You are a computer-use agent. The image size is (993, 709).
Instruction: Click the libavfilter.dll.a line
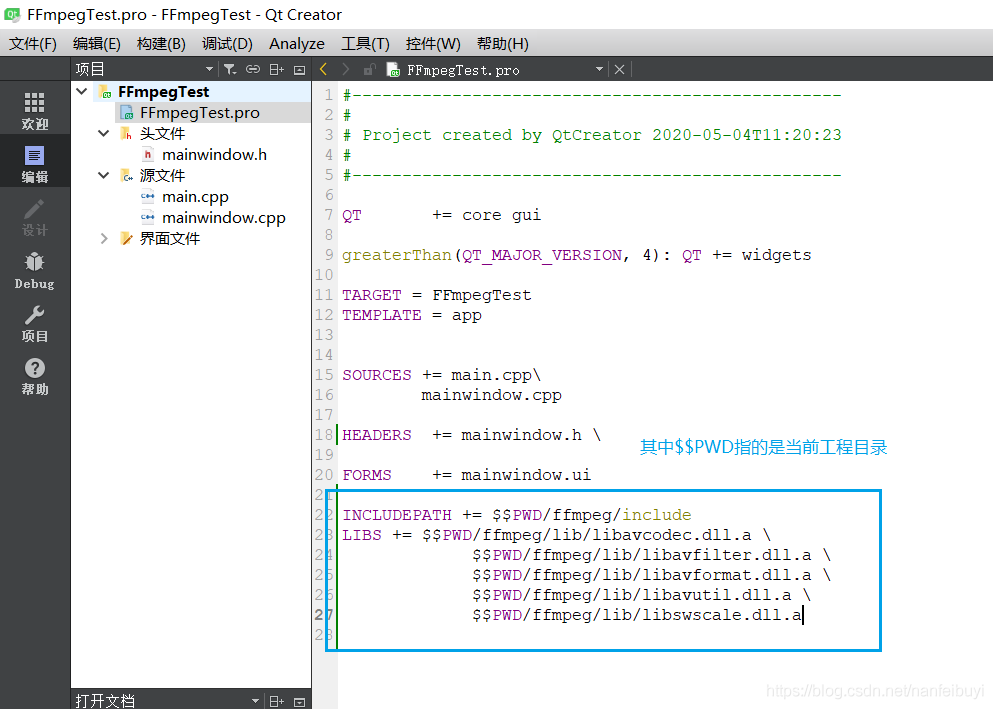pos(651,555)
